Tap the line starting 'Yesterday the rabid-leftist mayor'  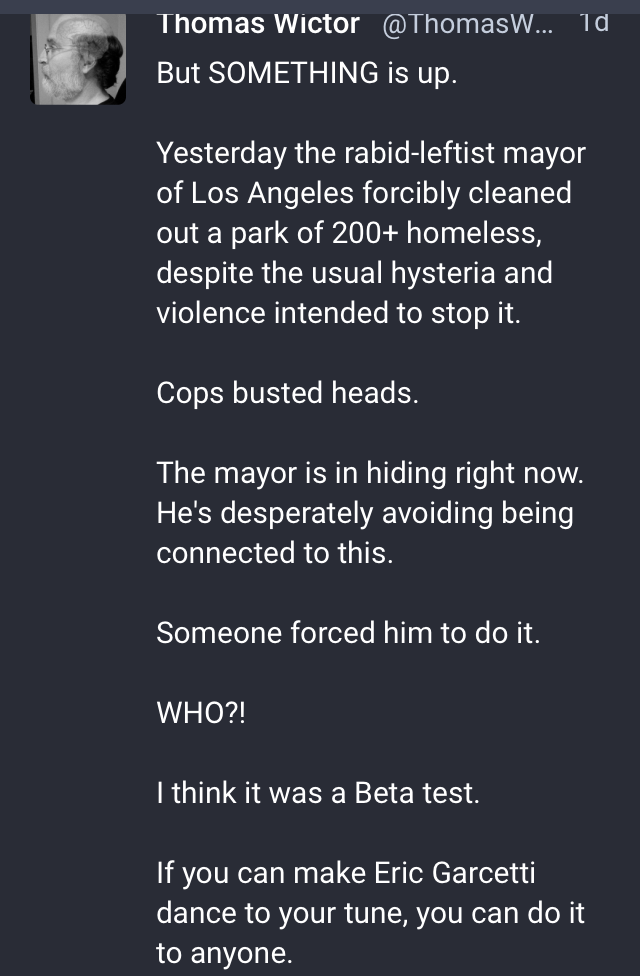[x=371, y=152]
